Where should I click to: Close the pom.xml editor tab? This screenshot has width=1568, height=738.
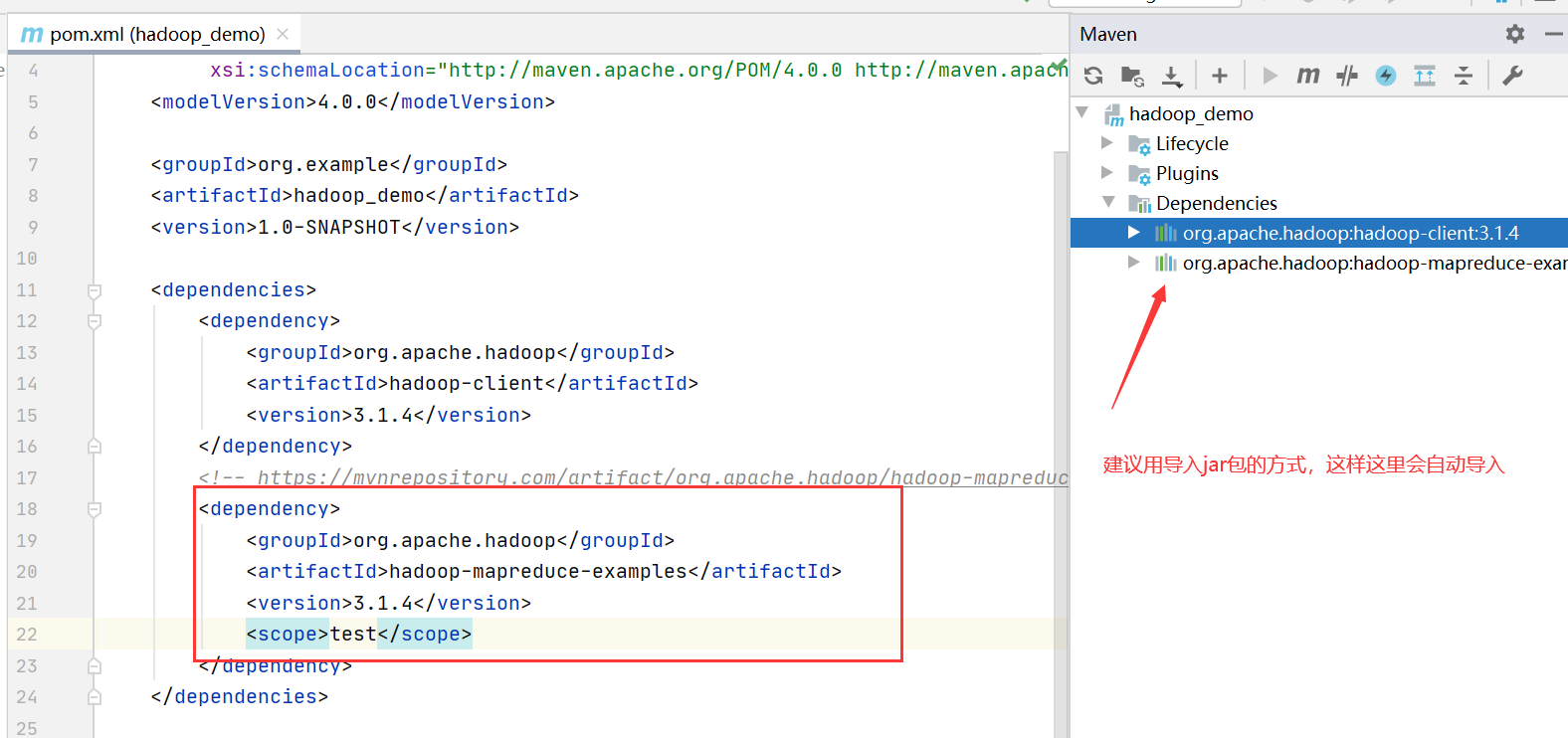[283, 34]
